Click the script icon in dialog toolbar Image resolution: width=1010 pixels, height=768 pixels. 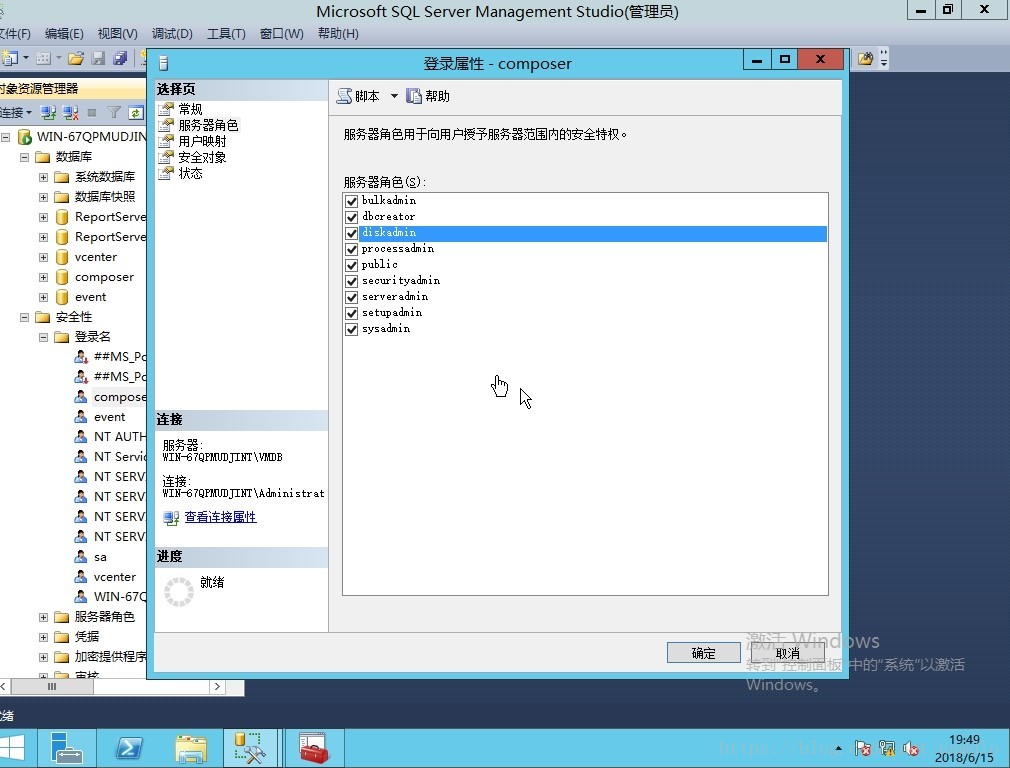pyautogui.click(x=345, y=96)
